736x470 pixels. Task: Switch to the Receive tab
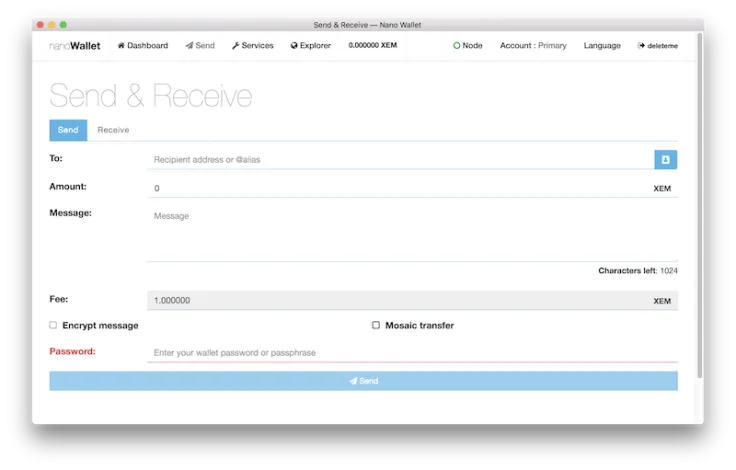tap(113, 130)
